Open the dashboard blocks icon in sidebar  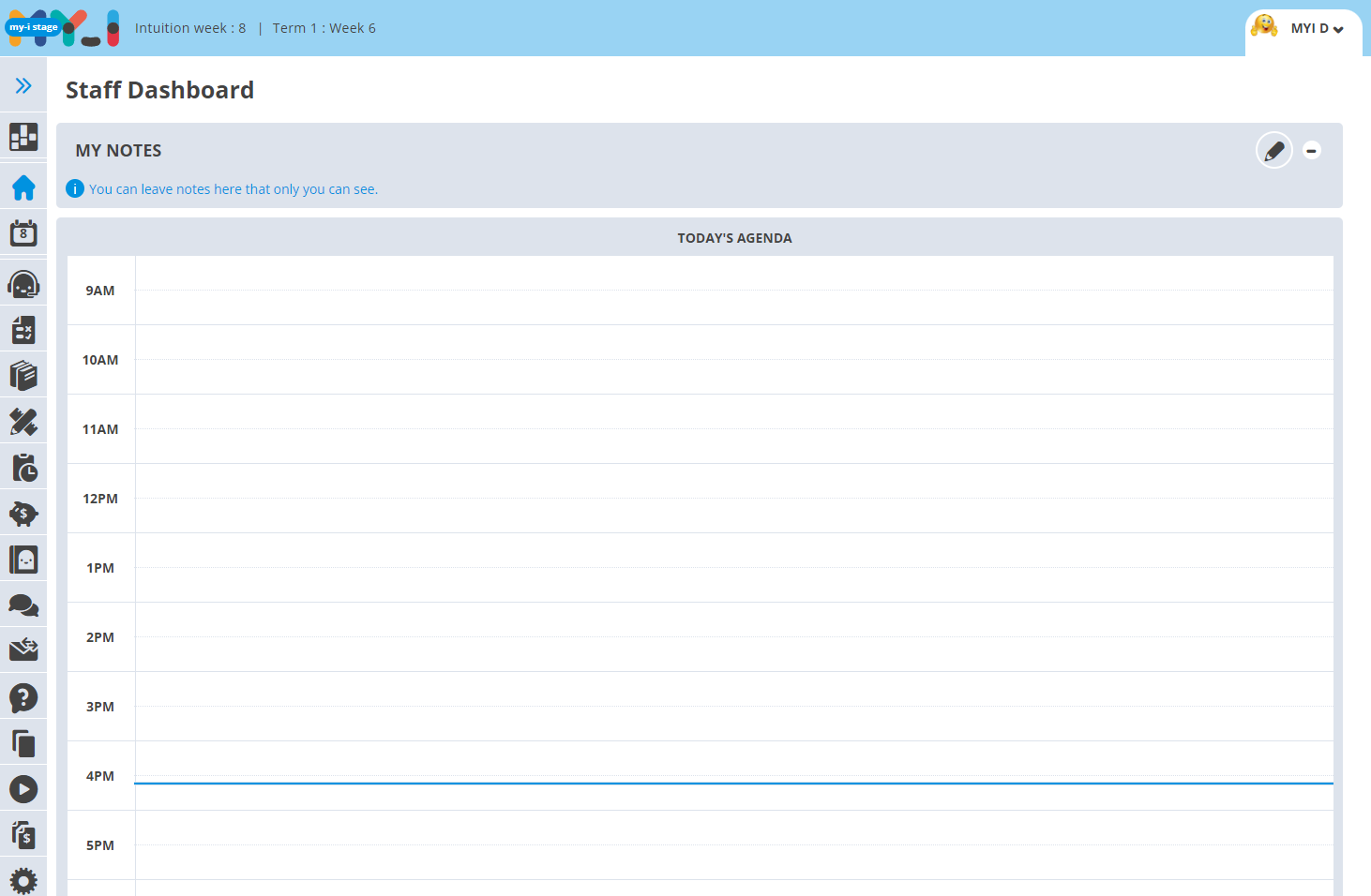click(x=23, y=137)
